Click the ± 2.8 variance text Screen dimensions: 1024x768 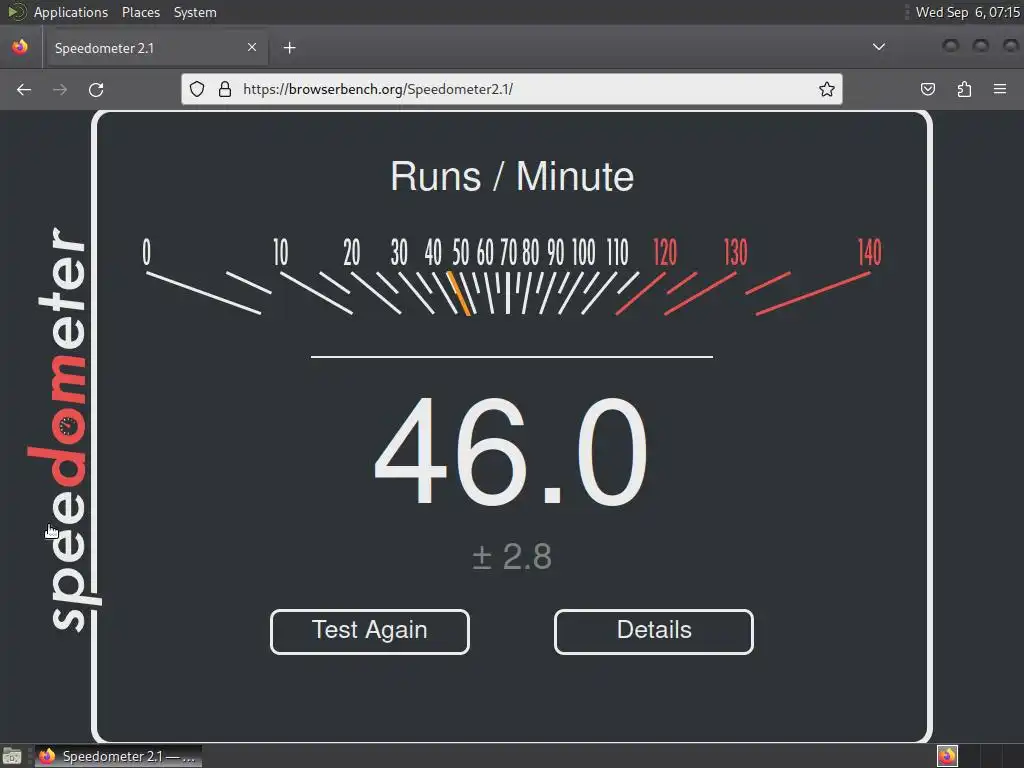click(x=511, y=557)
